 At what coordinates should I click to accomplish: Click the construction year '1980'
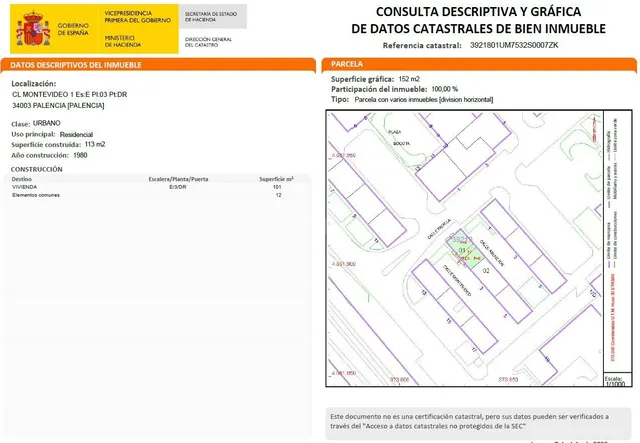[80, 155]
